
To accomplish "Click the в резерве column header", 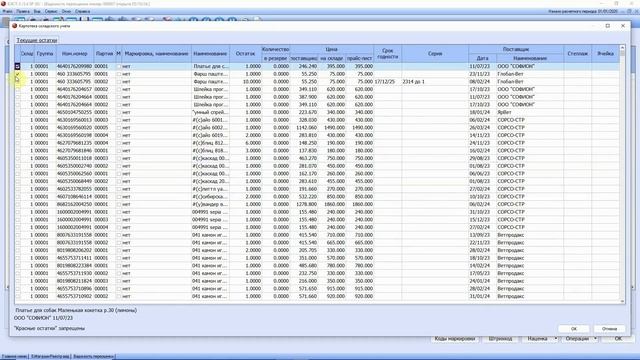I will click(x=276, y=58).
